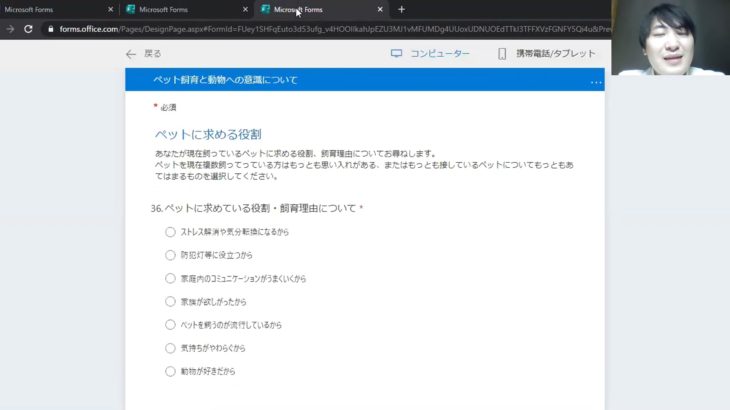Select radio option 家庭内のコミュニケーションがうまくいくから
The height and width of the screenshot is (410, 730).
[x=170, y=278]
